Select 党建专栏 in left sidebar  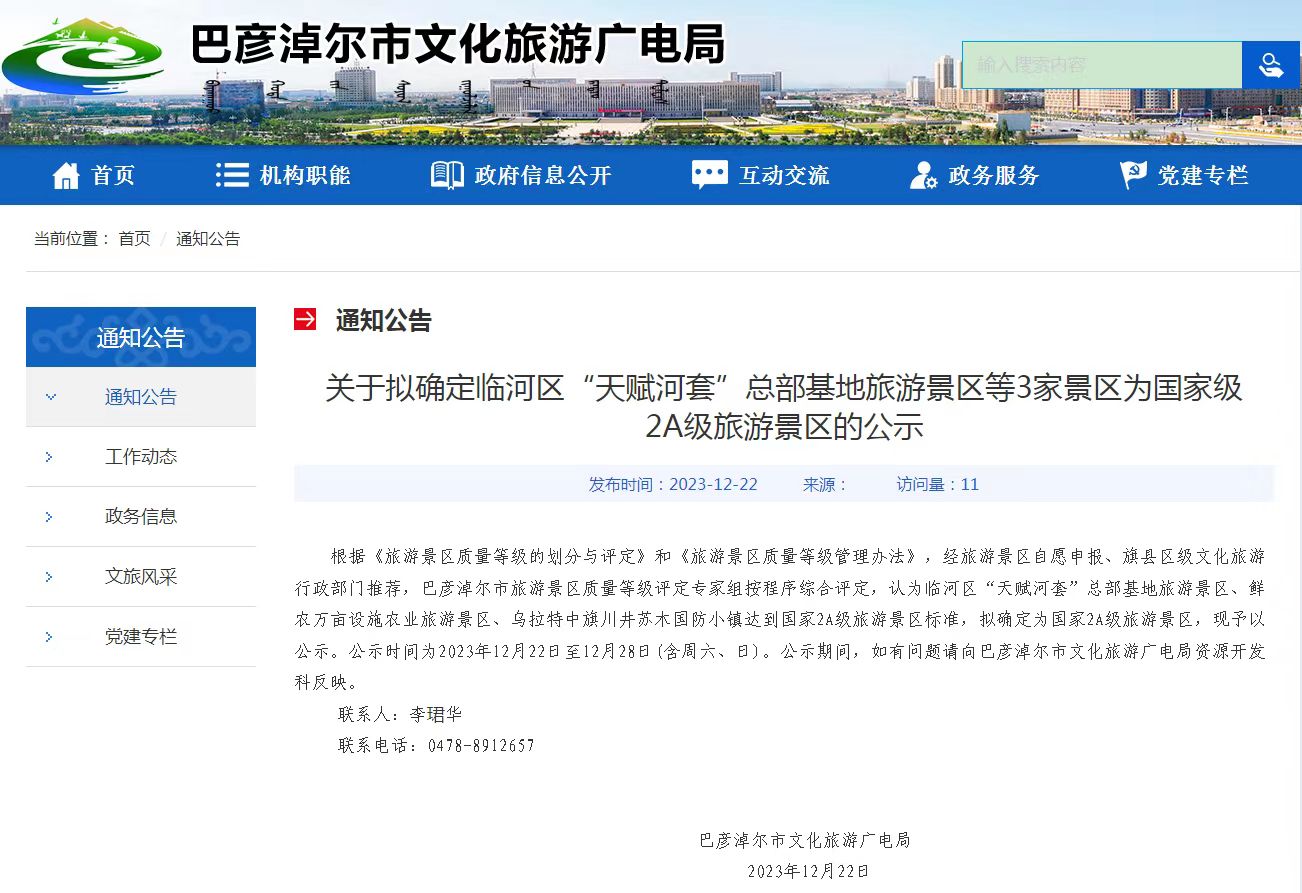(x=141, y=637)
